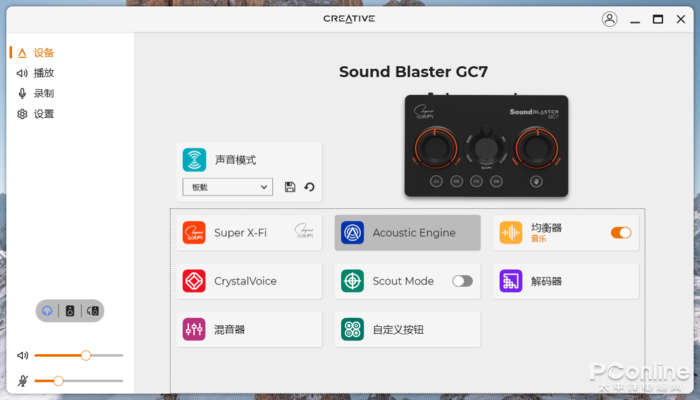Click the orange Super X-Fi app icon

[x=194, y=233]
